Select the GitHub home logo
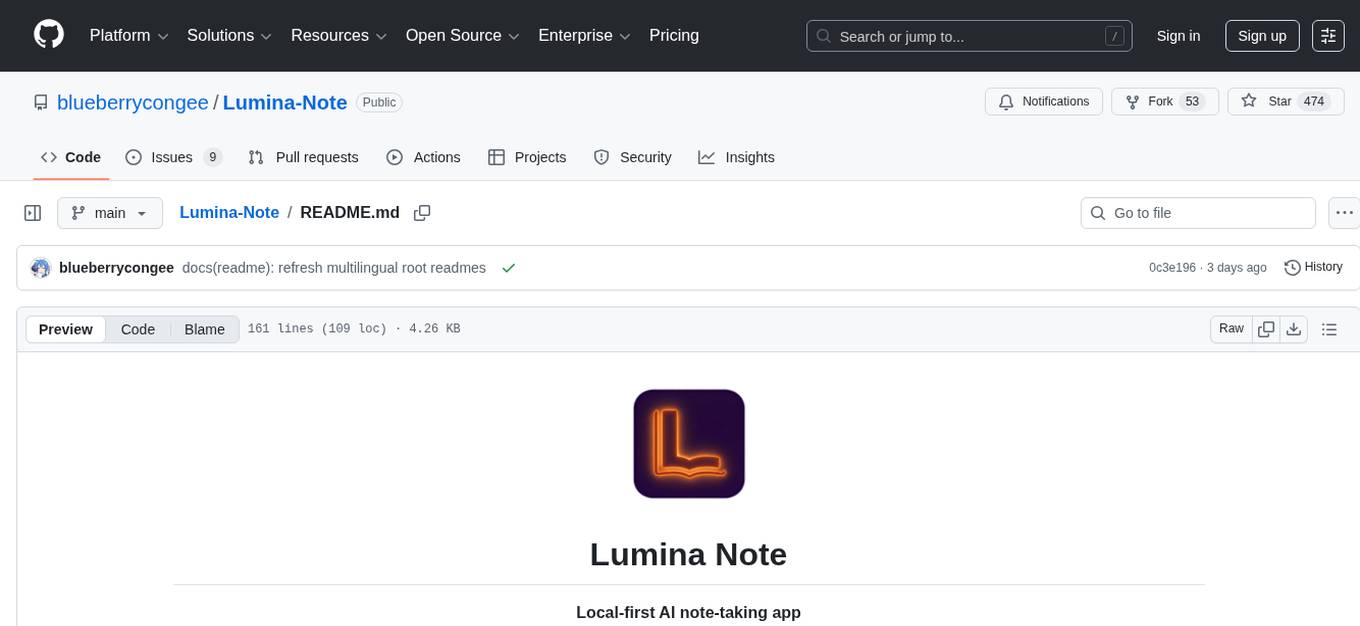 pos(48,35)
